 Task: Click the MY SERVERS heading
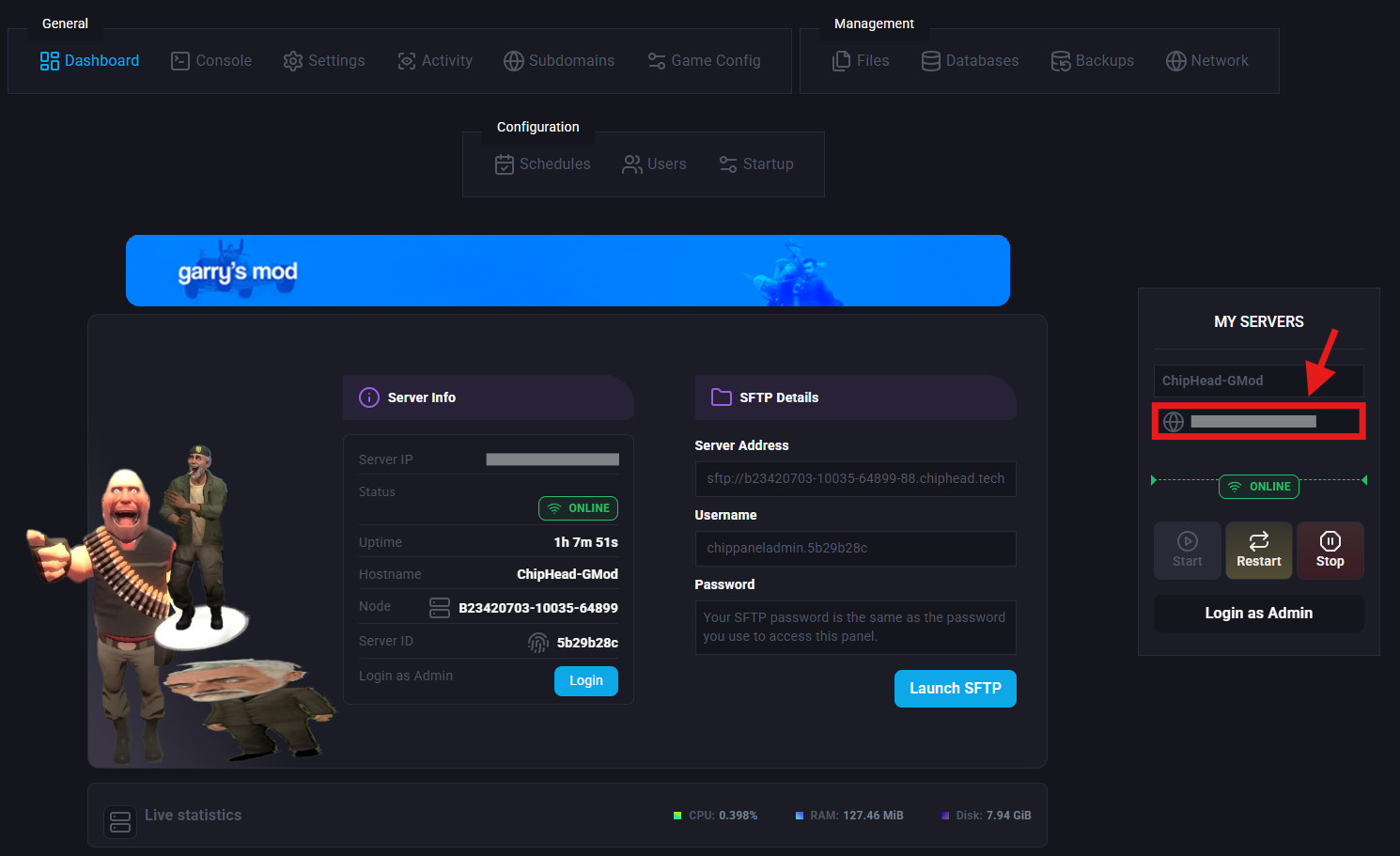pyautogui.click(x=1259, y=322)
